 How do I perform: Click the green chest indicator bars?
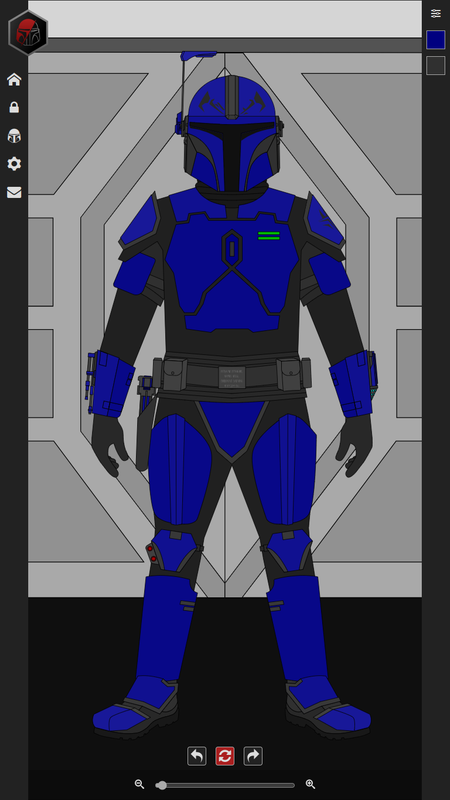(269, 236)
